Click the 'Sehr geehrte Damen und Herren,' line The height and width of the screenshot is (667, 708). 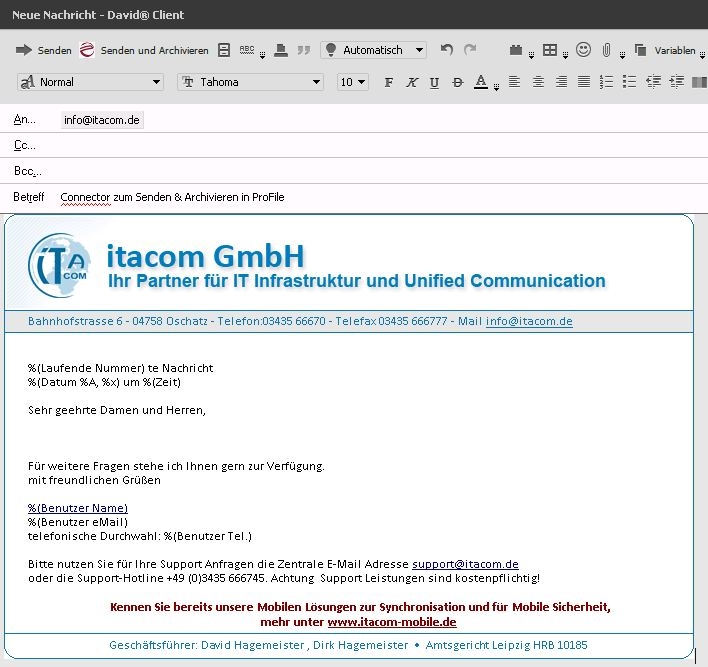pyautogui.click(x=117, y=410)
